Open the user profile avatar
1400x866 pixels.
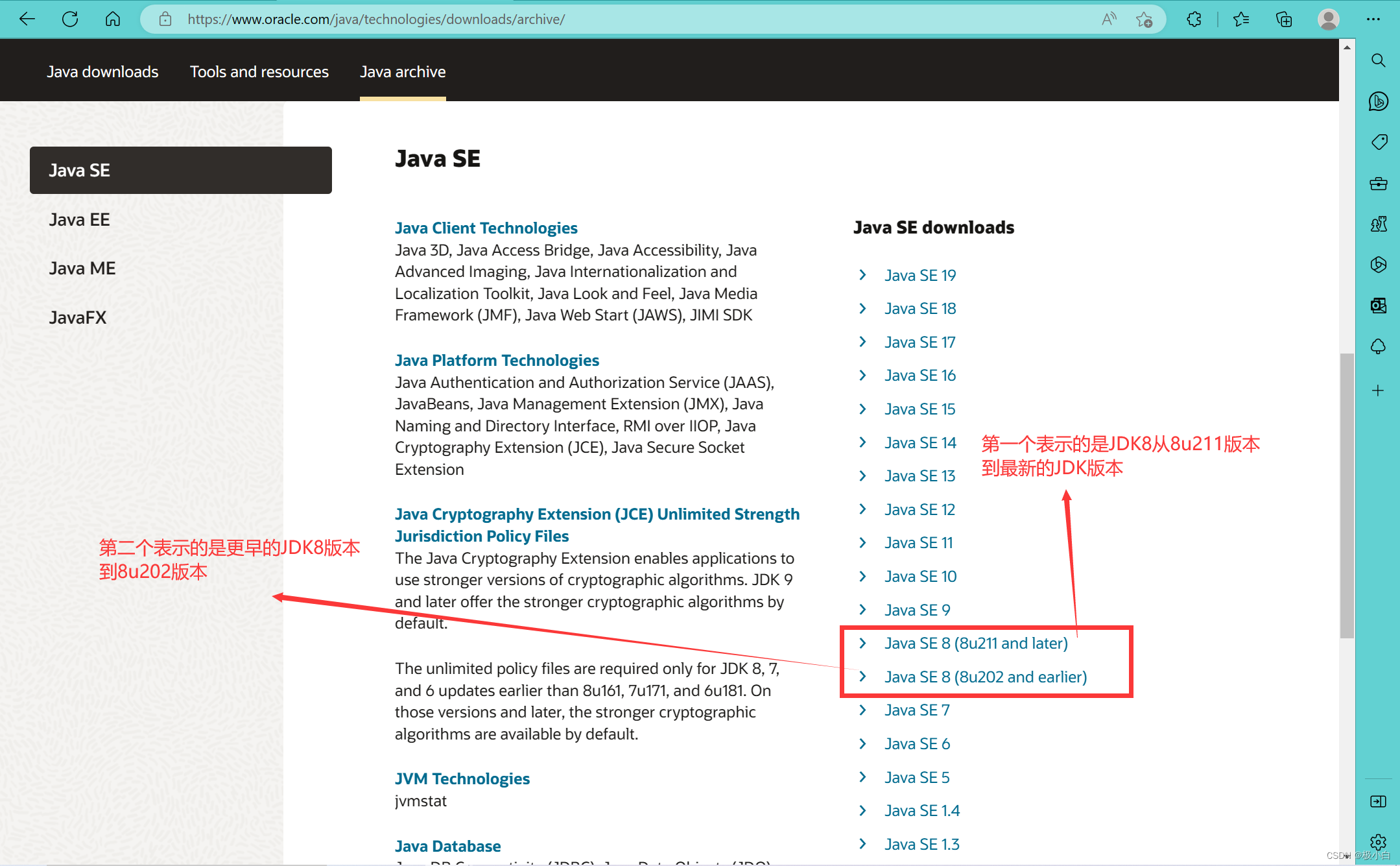click(x=1328, y=19)
